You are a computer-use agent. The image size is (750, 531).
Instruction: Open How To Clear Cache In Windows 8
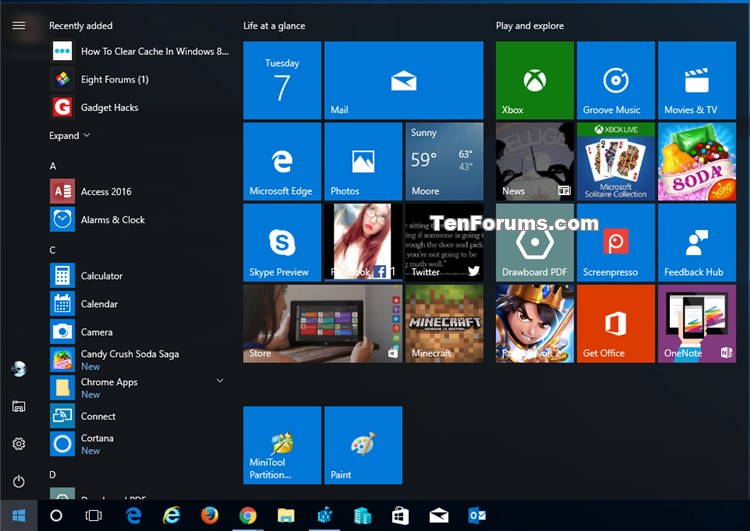pos(140,51)
